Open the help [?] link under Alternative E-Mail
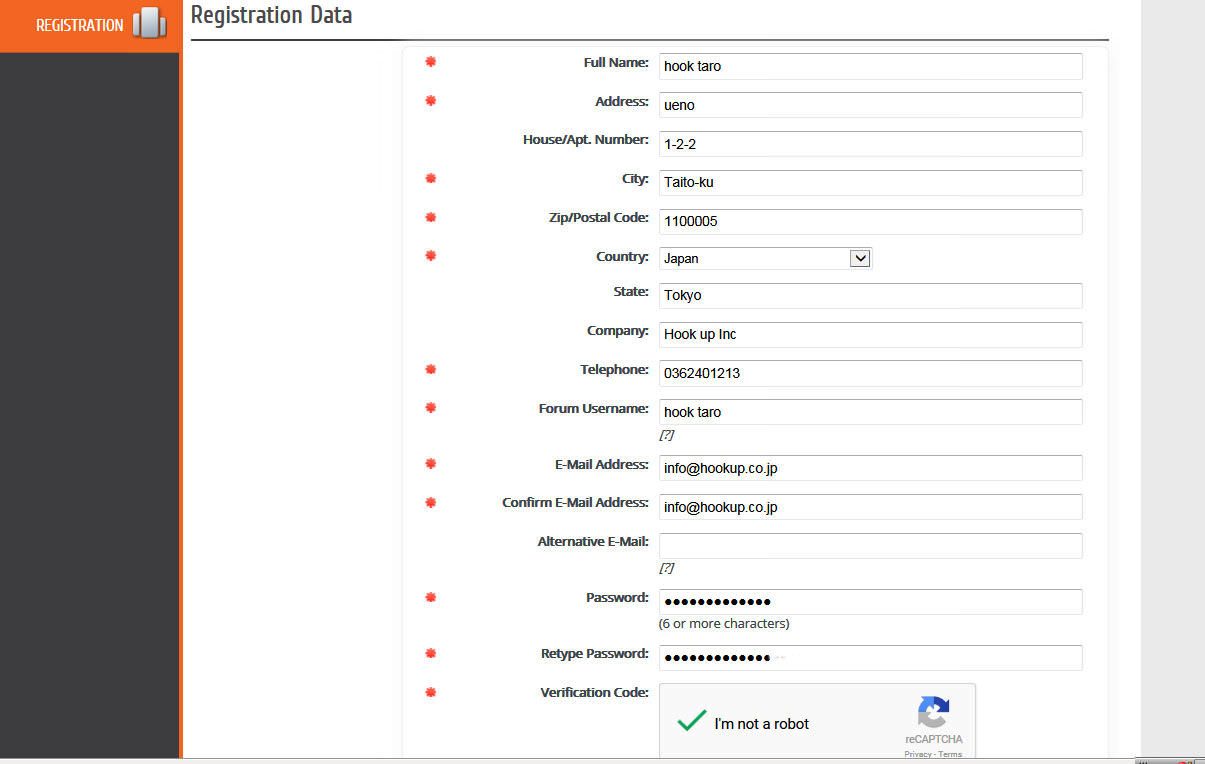The height and width of the screenshot is (764, 1205). (666, 568)
